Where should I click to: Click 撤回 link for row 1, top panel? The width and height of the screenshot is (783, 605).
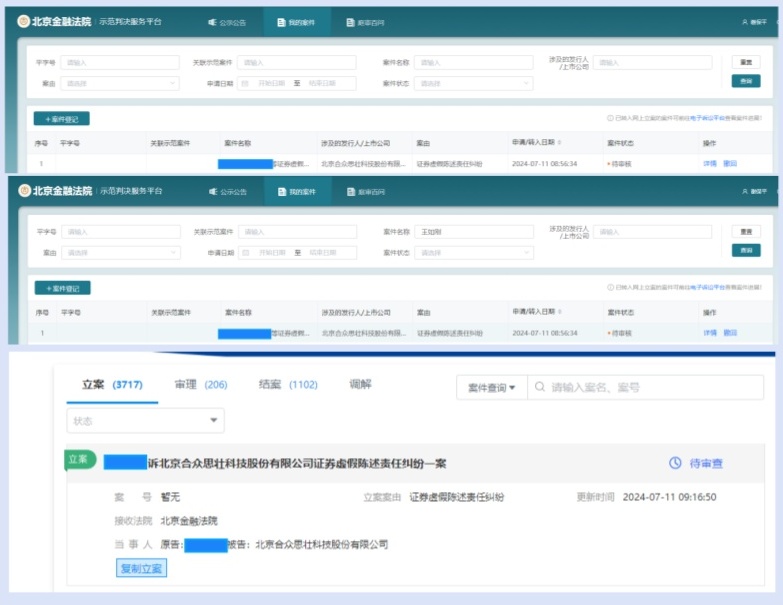click(x=730, y=163)
